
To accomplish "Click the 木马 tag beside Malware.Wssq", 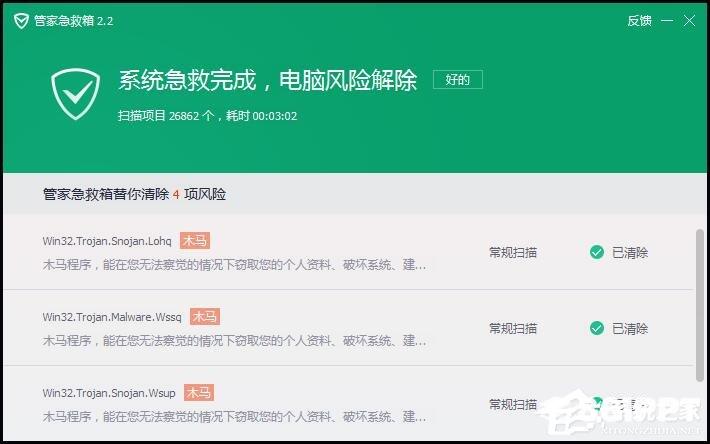I will click(205, 316).
